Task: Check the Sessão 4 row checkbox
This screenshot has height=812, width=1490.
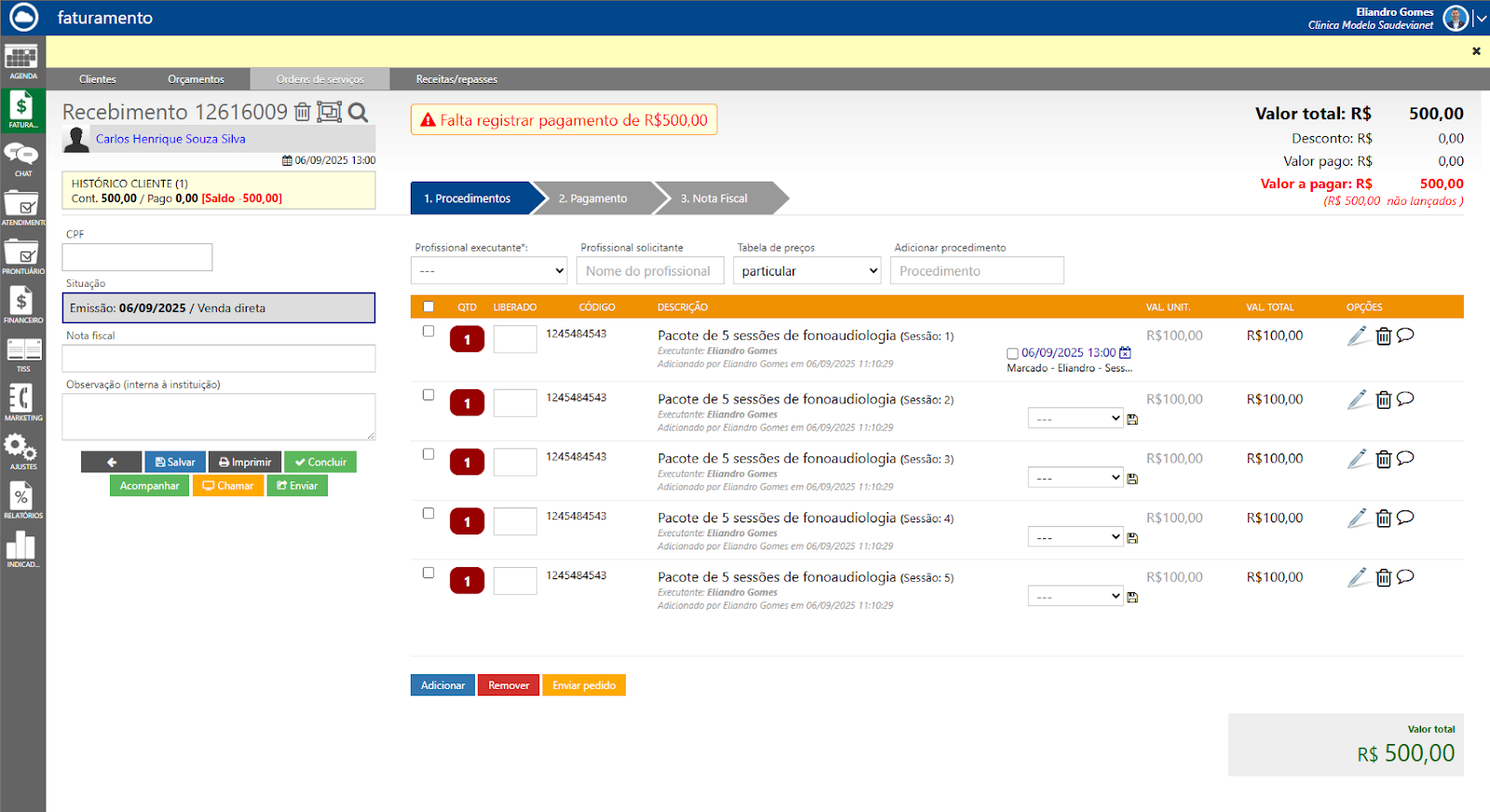Action: [x=428, y=513]
